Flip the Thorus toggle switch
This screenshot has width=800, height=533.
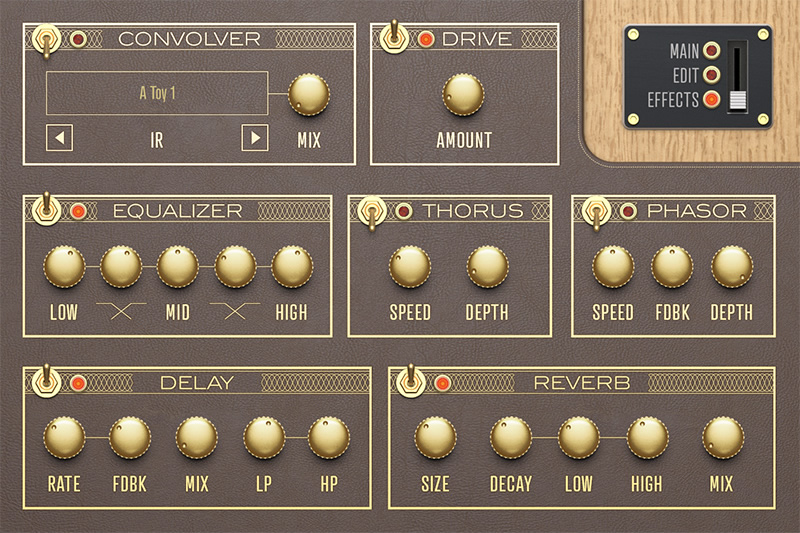pos(372,212)
